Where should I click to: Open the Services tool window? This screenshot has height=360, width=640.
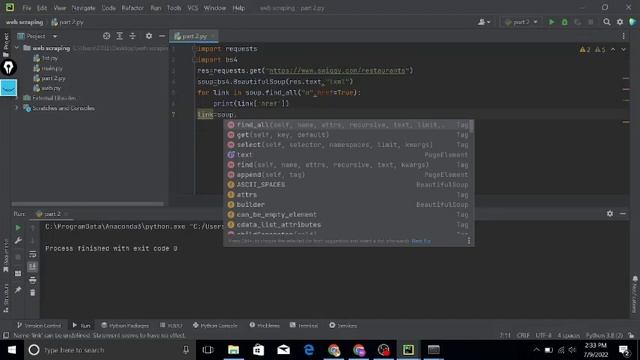pyautogui.click(x=343, y=325)
